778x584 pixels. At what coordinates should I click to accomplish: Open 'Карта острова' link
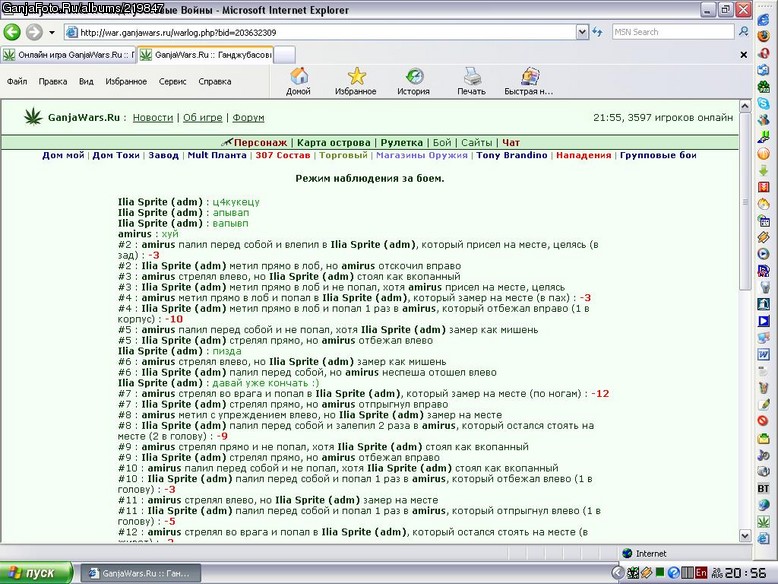pos(333,143)
